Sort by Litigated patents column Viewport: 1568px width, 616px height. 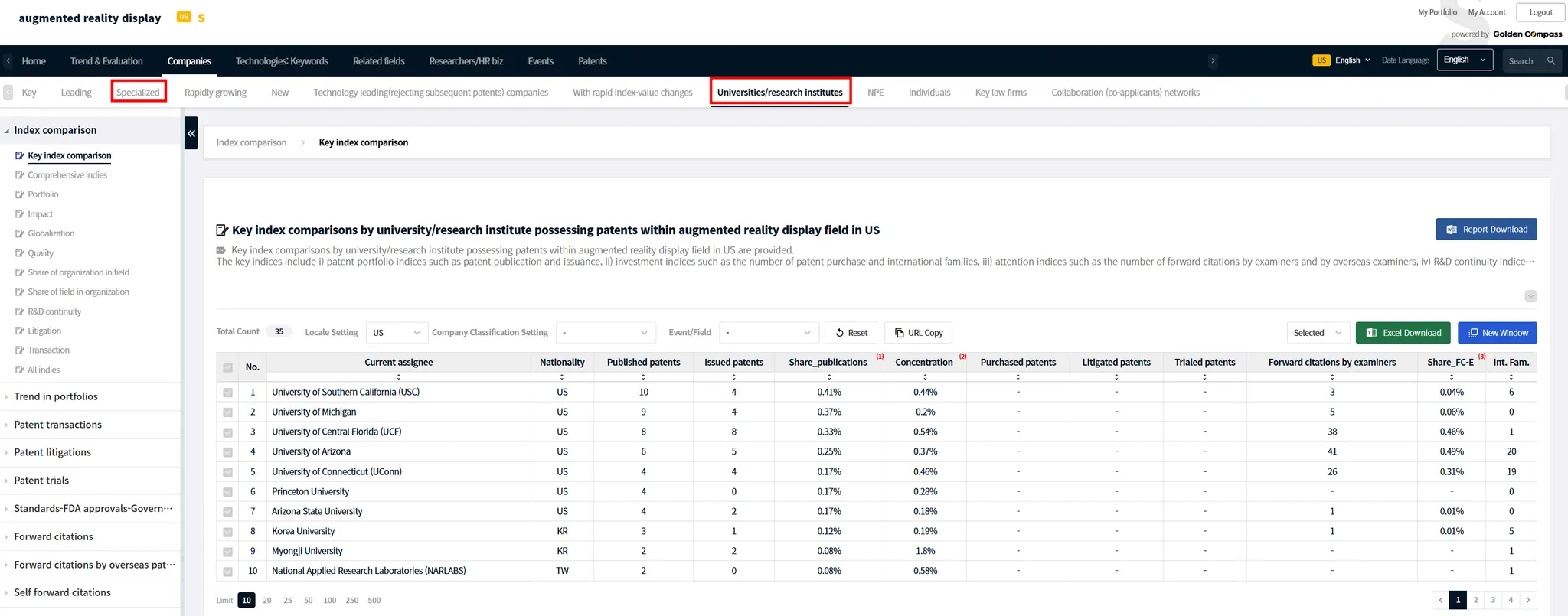(x=1116, y=376)
